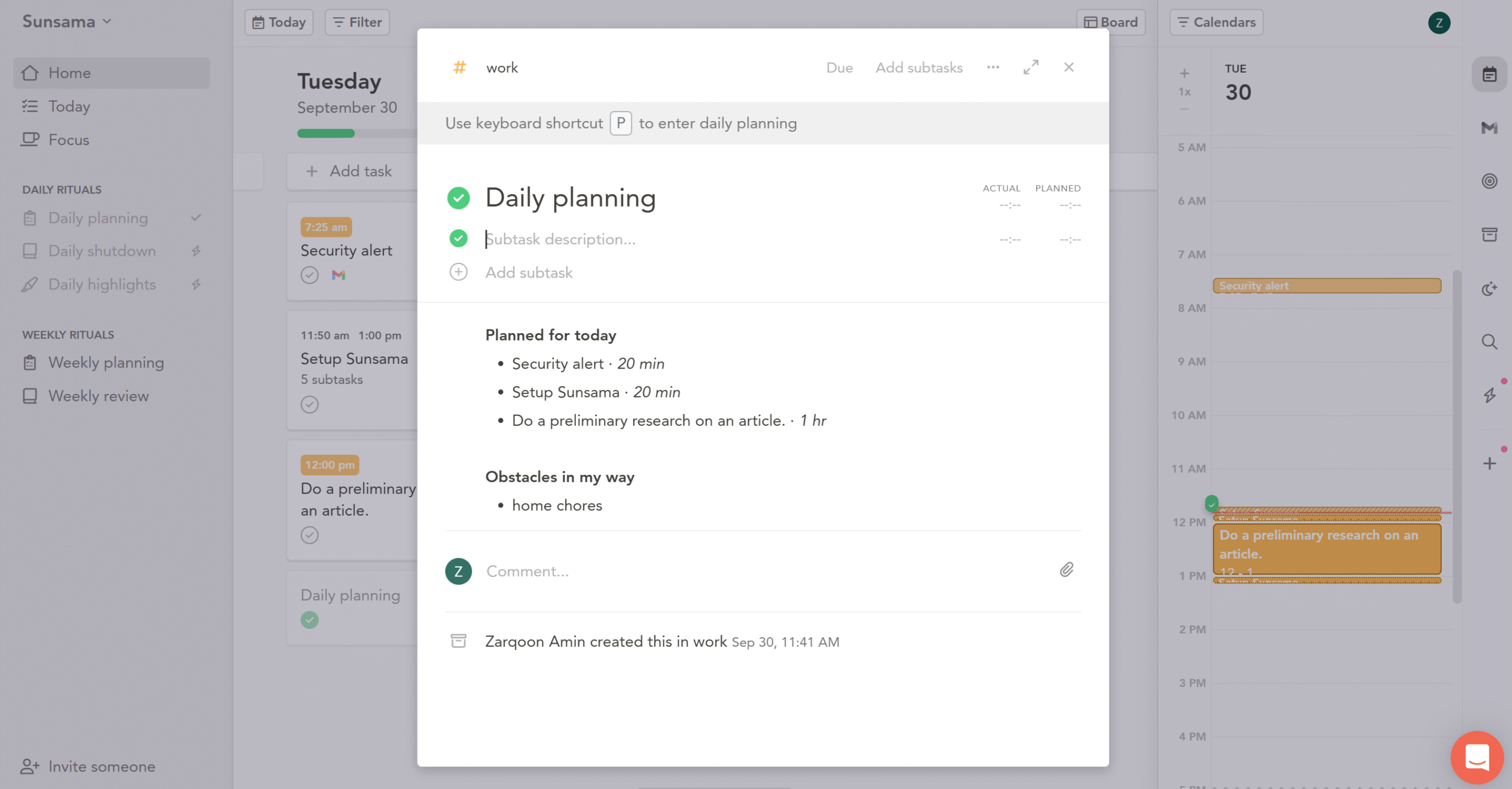The width and height of the screenshot is (1512, 789).
Task: Click the 1x calendar zoom level
Action: pyautogui.click(x=1184, y=92)
